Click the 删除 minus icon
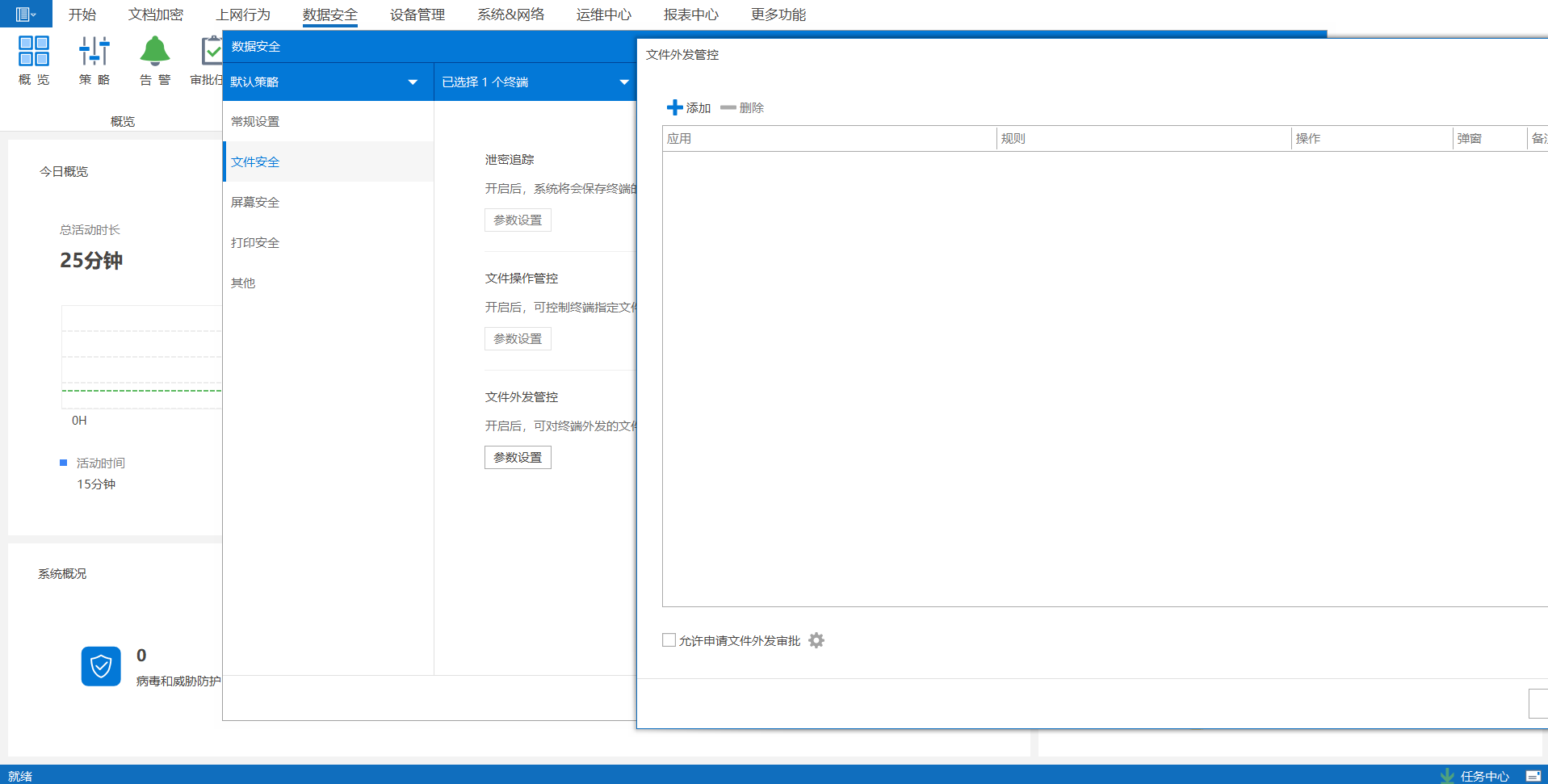Screen dimensions: 1548x784 [x=728, y=107]
